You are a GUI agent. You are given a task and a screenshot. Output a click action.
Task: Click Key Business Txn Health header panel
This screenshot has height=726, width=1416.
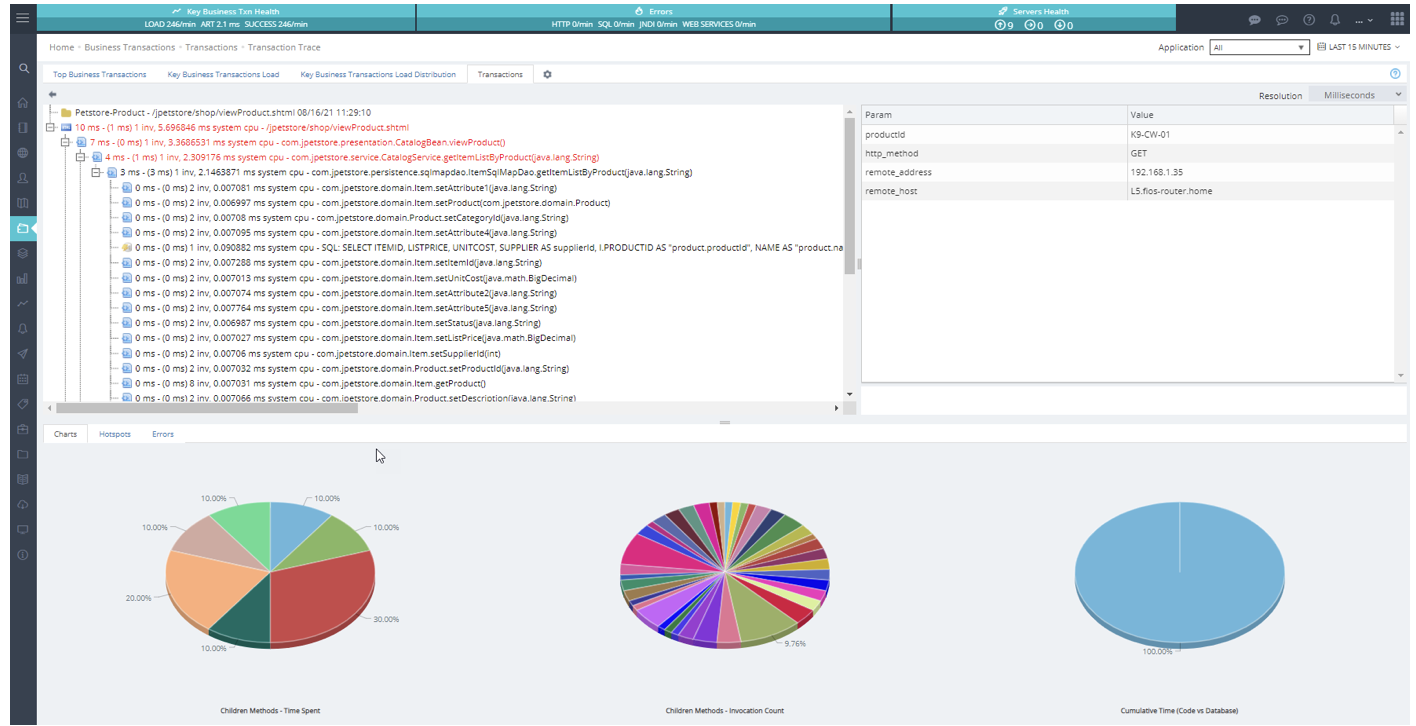click(x=225, y=18)
